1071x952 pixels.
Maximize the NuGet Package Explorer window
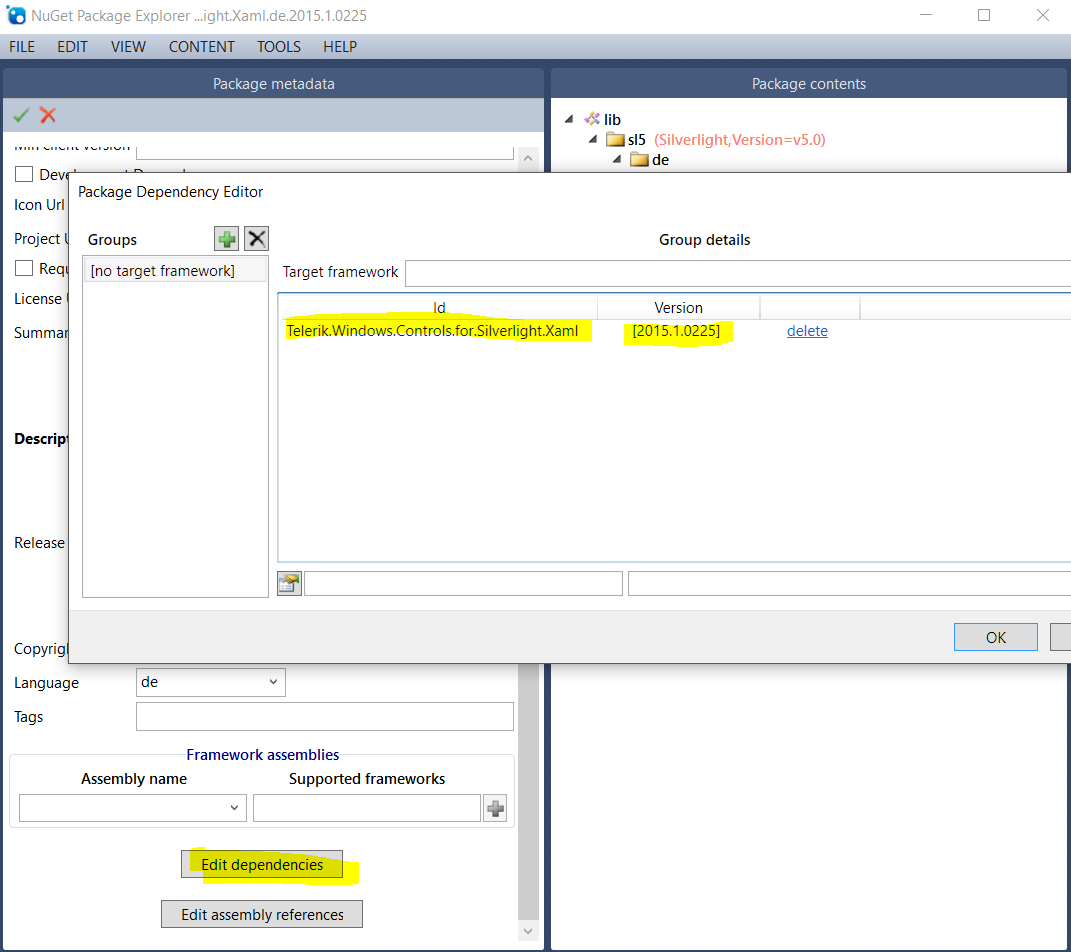tap(984, 15)
